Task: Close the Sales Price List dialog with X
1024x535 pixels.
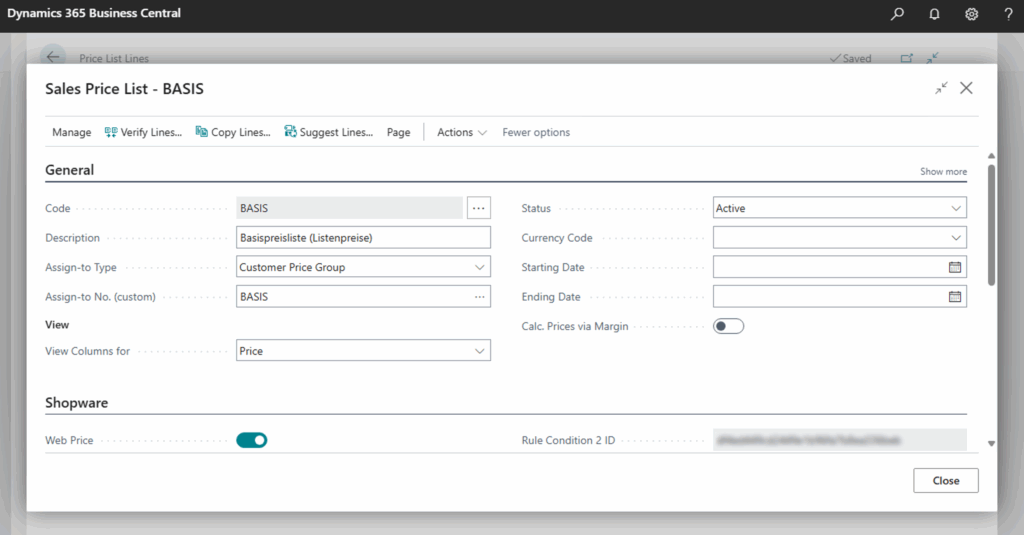Action: (x=967, y=88)
